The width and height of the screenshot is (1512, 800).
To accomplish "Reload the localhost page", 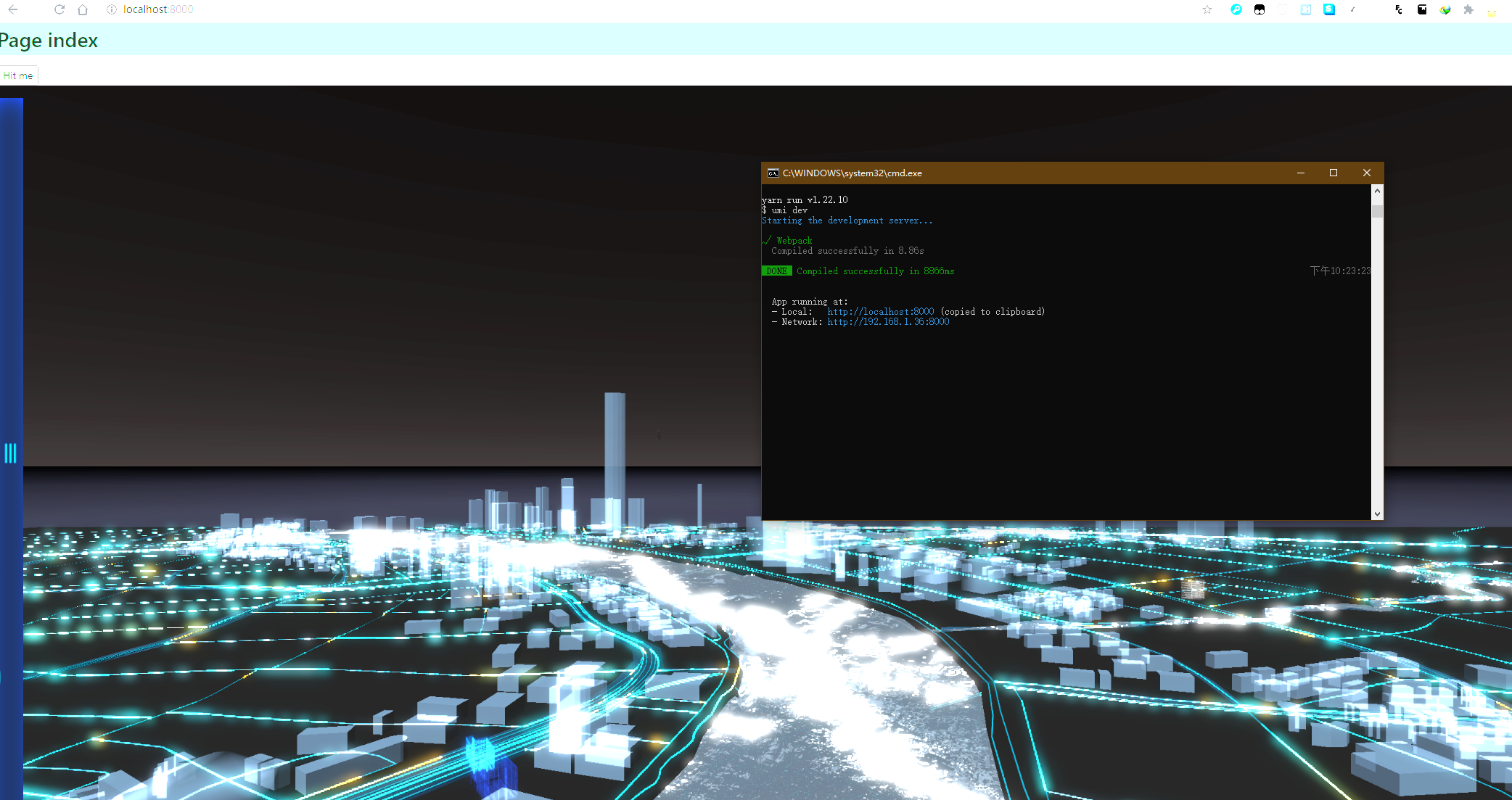I will tap(59, 9).
